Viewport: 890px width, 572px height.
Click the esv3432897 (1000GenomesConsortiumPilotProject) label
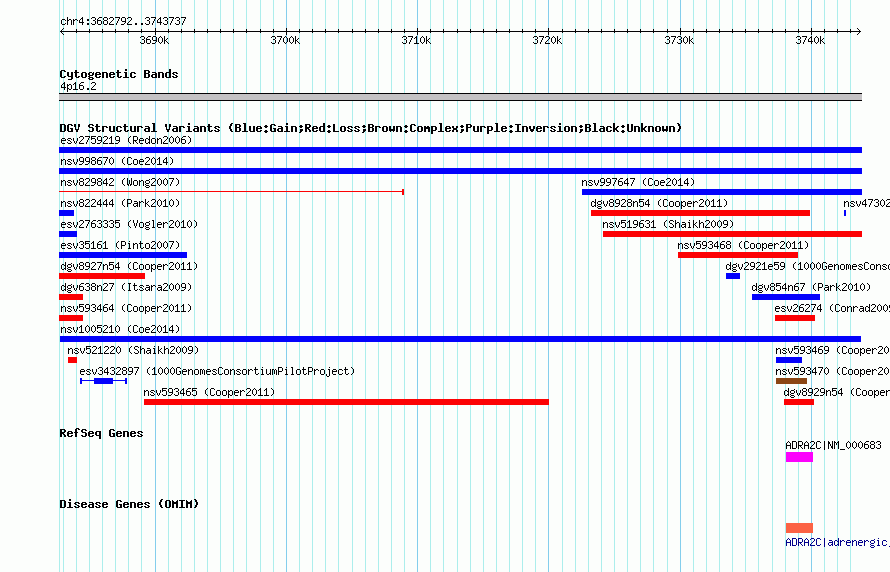point(217,371)
